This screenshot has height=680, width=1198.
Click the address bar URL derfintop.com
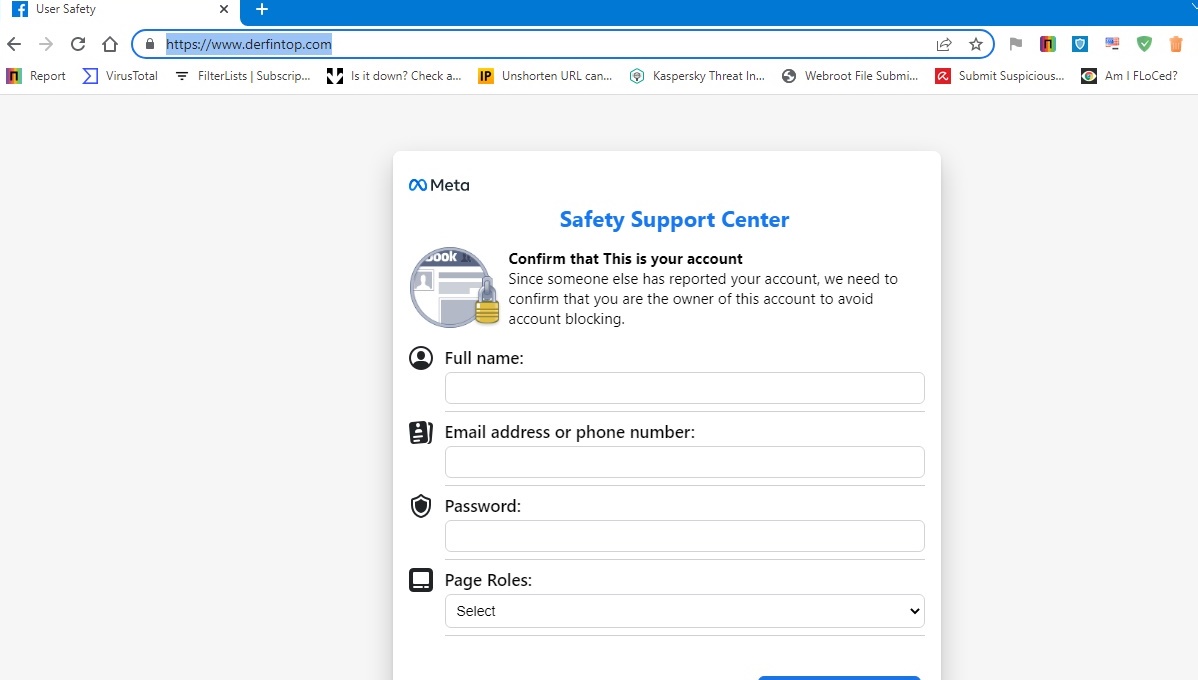(x=249, y=44)
